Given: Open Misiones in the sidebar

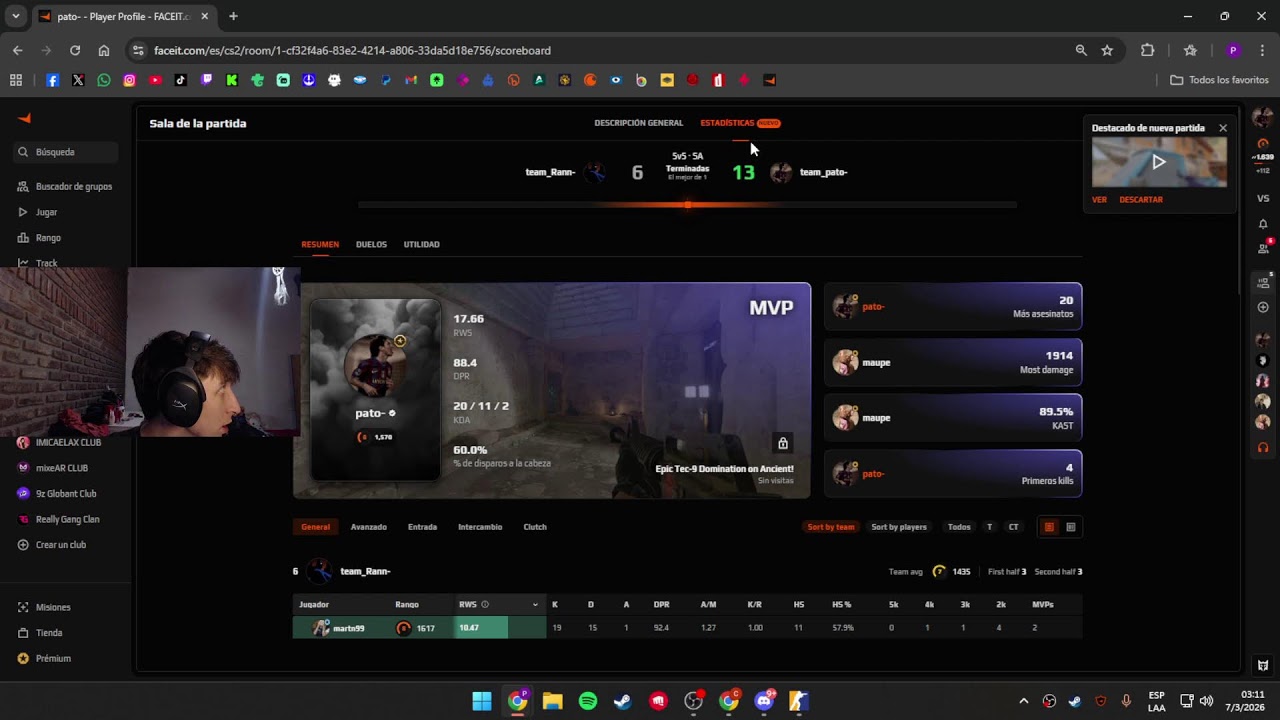Looking at the screenshot, I should pos(46,607).
